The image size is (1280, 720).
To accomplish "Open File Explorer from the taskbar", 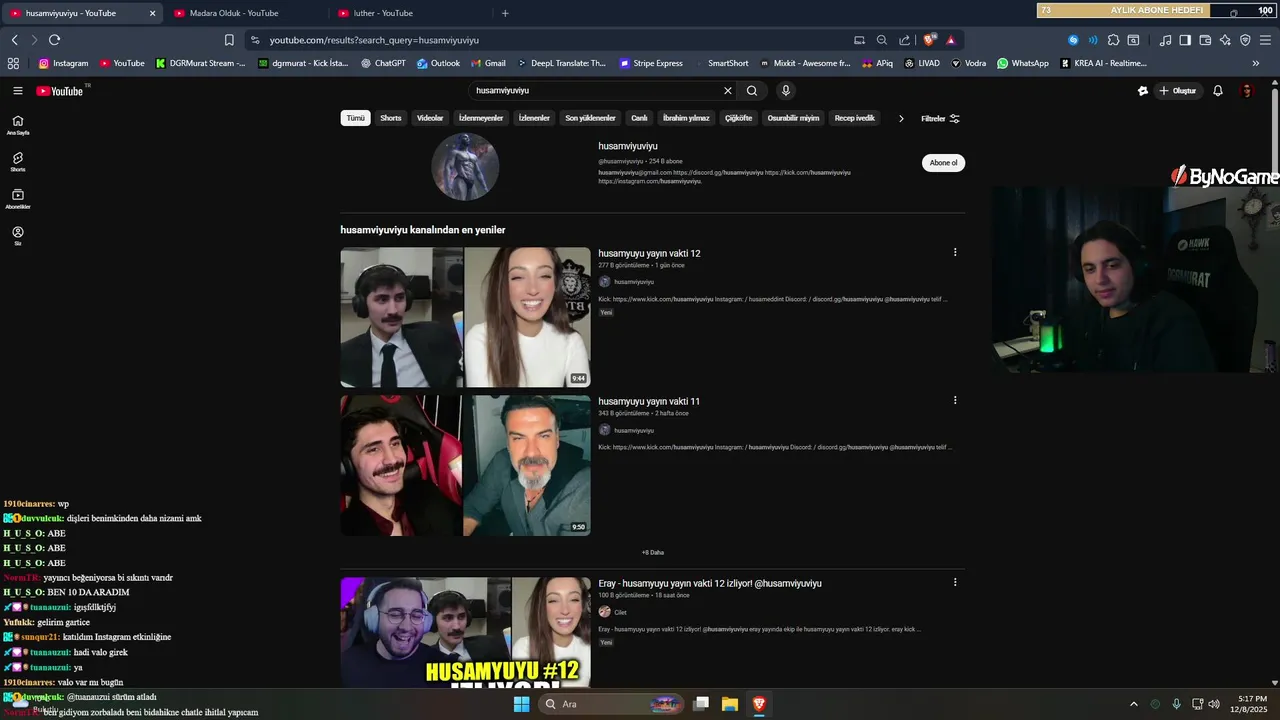I will click(730, 704).
